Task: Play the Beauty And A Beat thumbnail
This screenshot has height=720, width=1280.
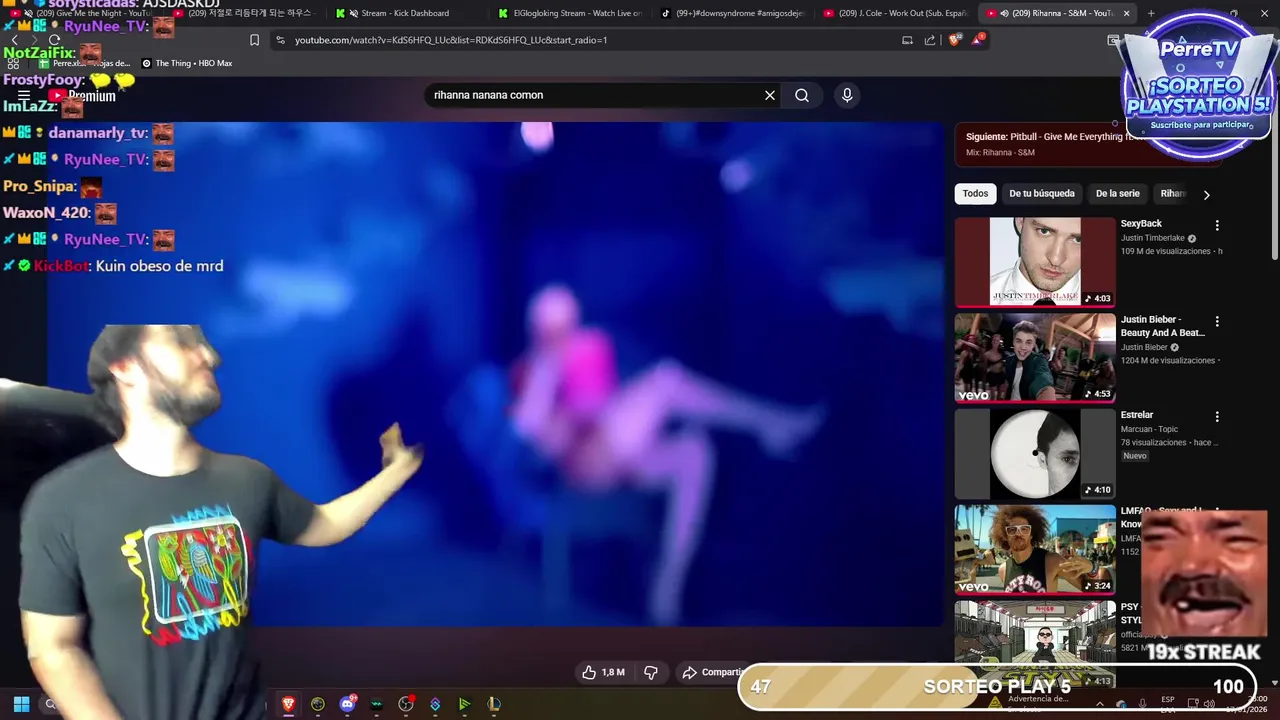Action: coord(1035,358)
